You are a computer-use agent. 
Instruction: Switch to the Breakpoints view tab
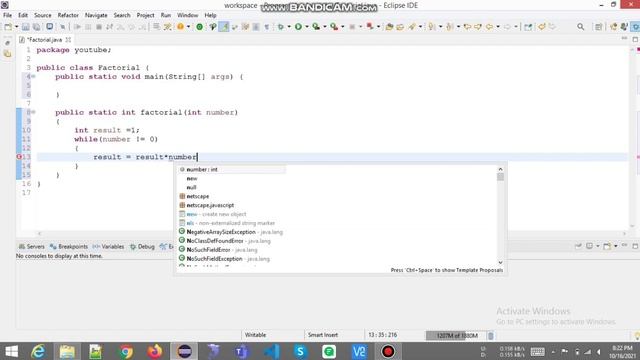69,247
